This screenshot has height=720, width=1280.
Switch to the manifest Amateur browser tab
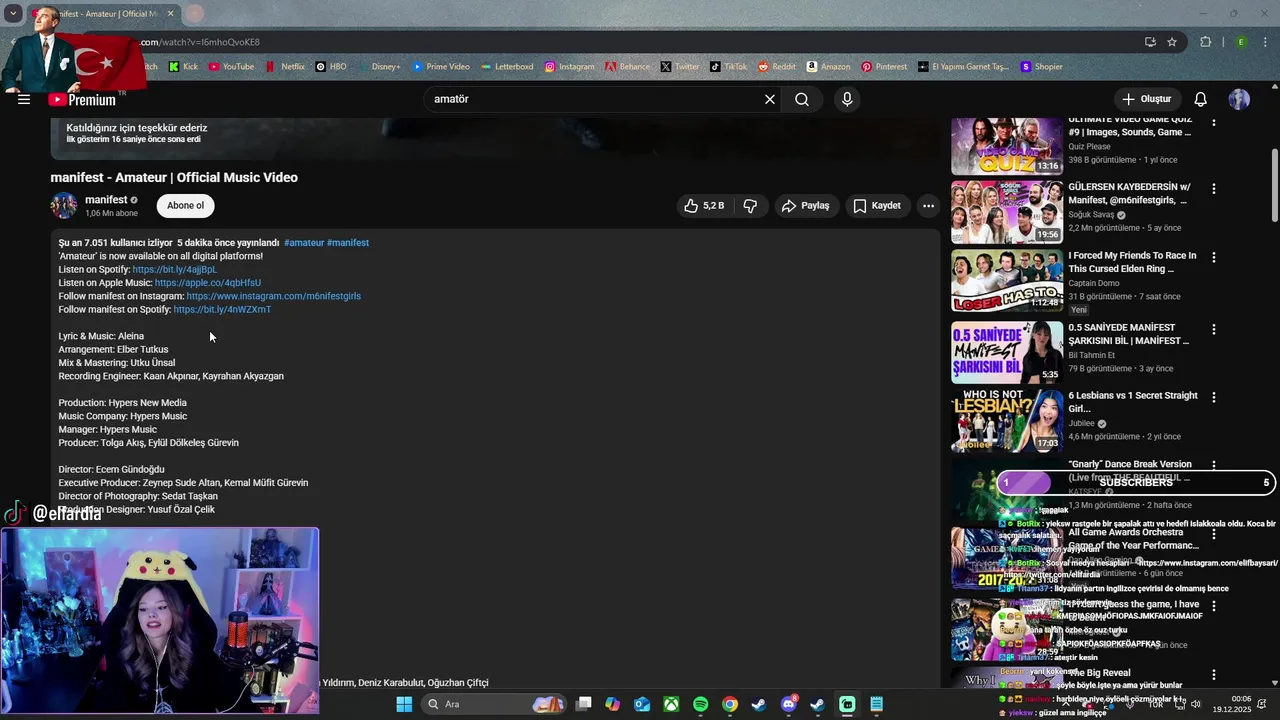point(105,14)
